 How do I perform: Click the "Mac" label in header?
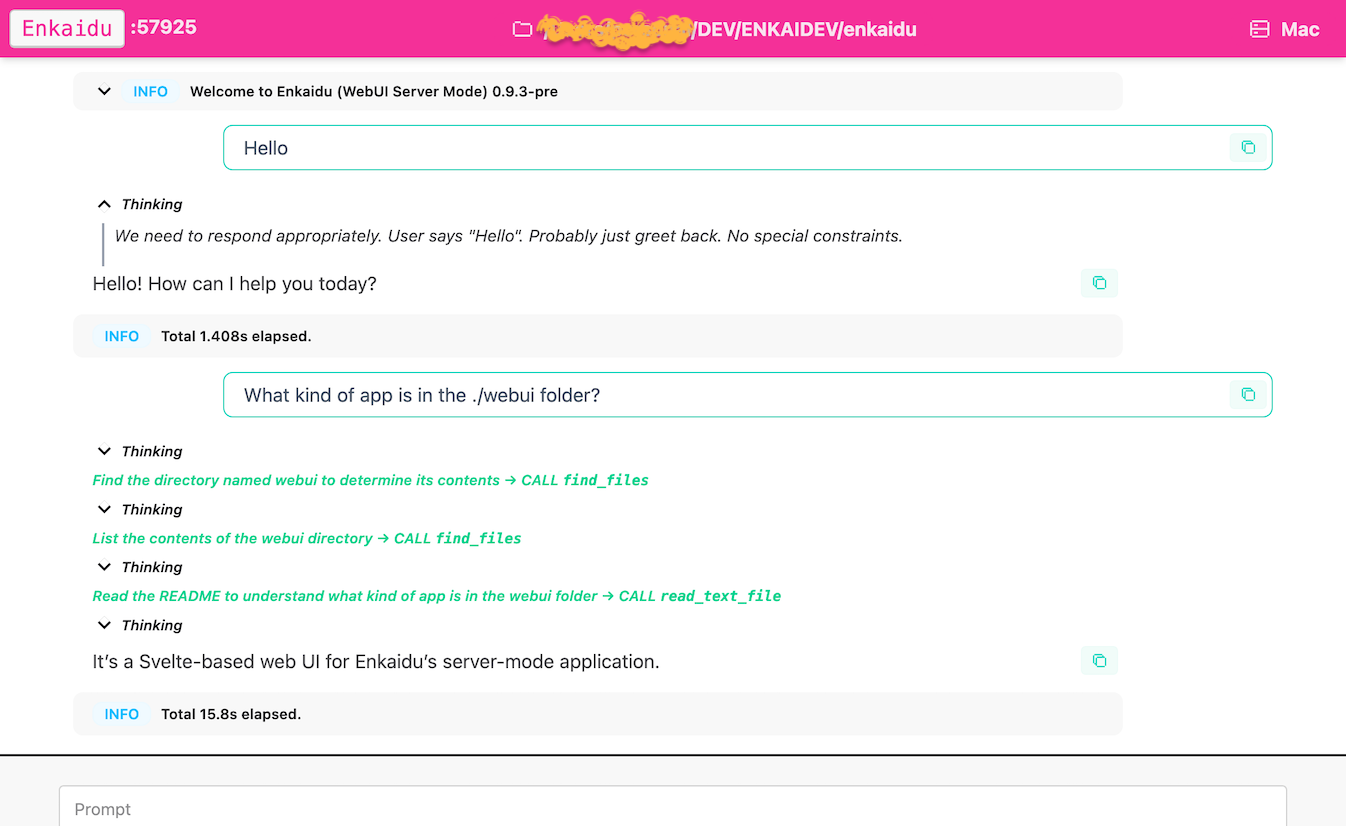click(x=1300, y=29)
